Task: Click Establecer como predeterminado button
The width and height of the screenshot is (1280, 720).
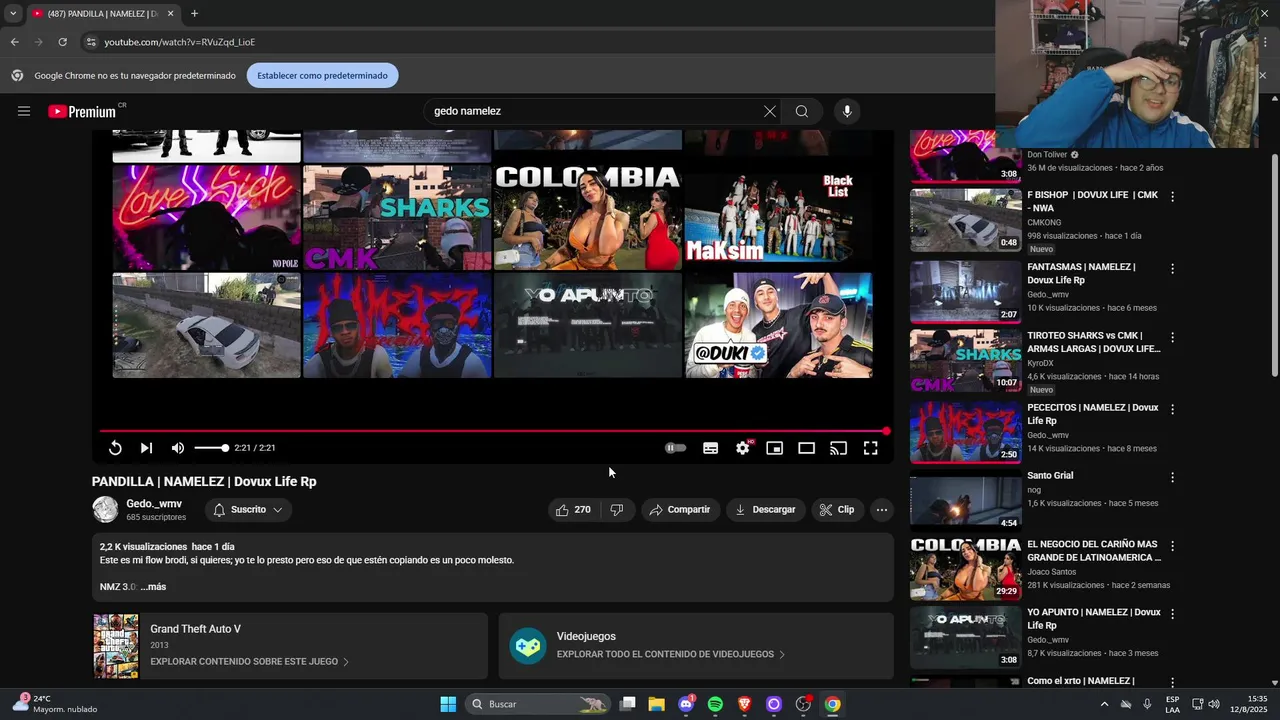Action: pos(322,75)
